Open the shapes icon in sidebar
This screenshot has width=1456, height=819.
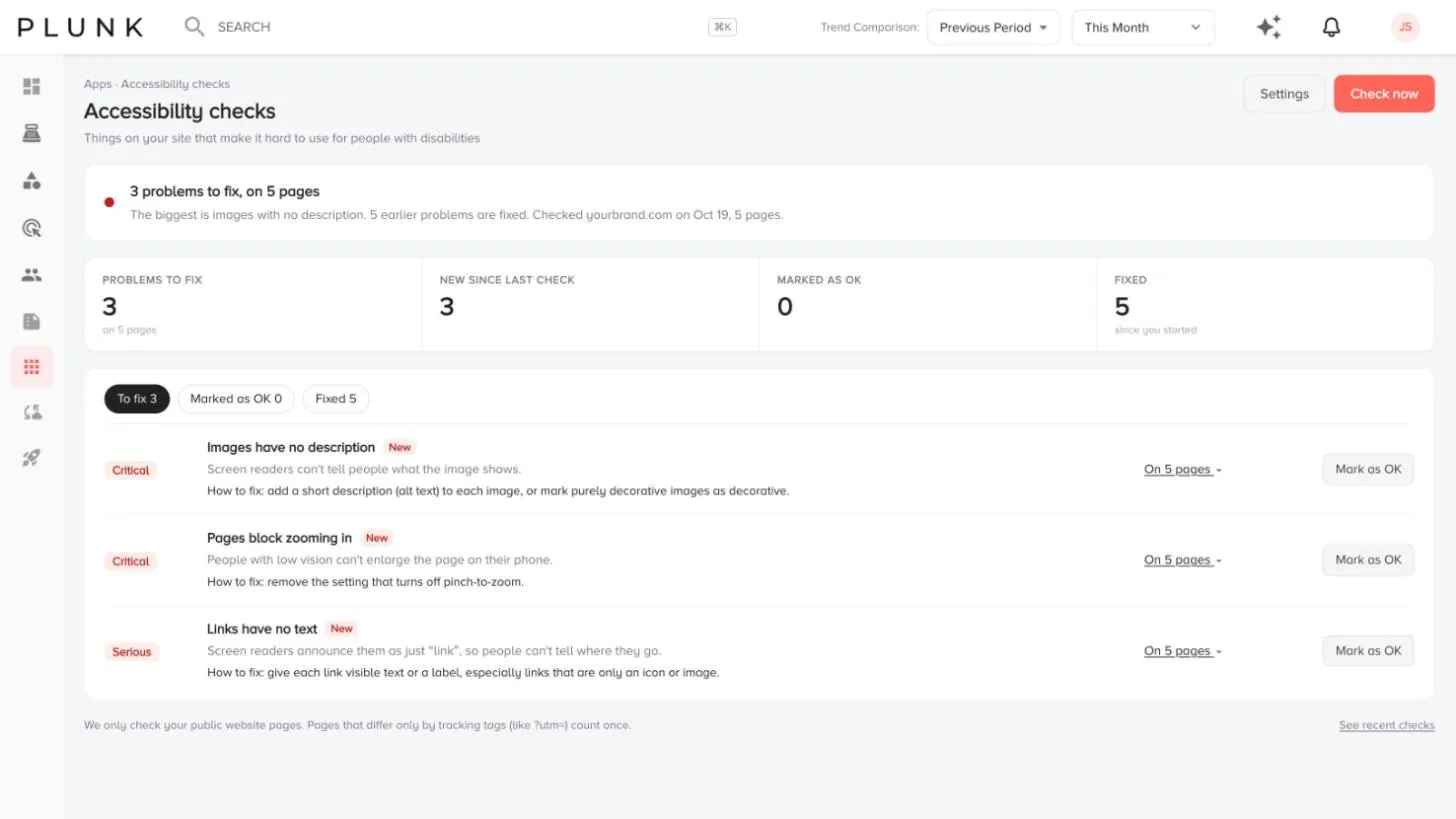31,181
